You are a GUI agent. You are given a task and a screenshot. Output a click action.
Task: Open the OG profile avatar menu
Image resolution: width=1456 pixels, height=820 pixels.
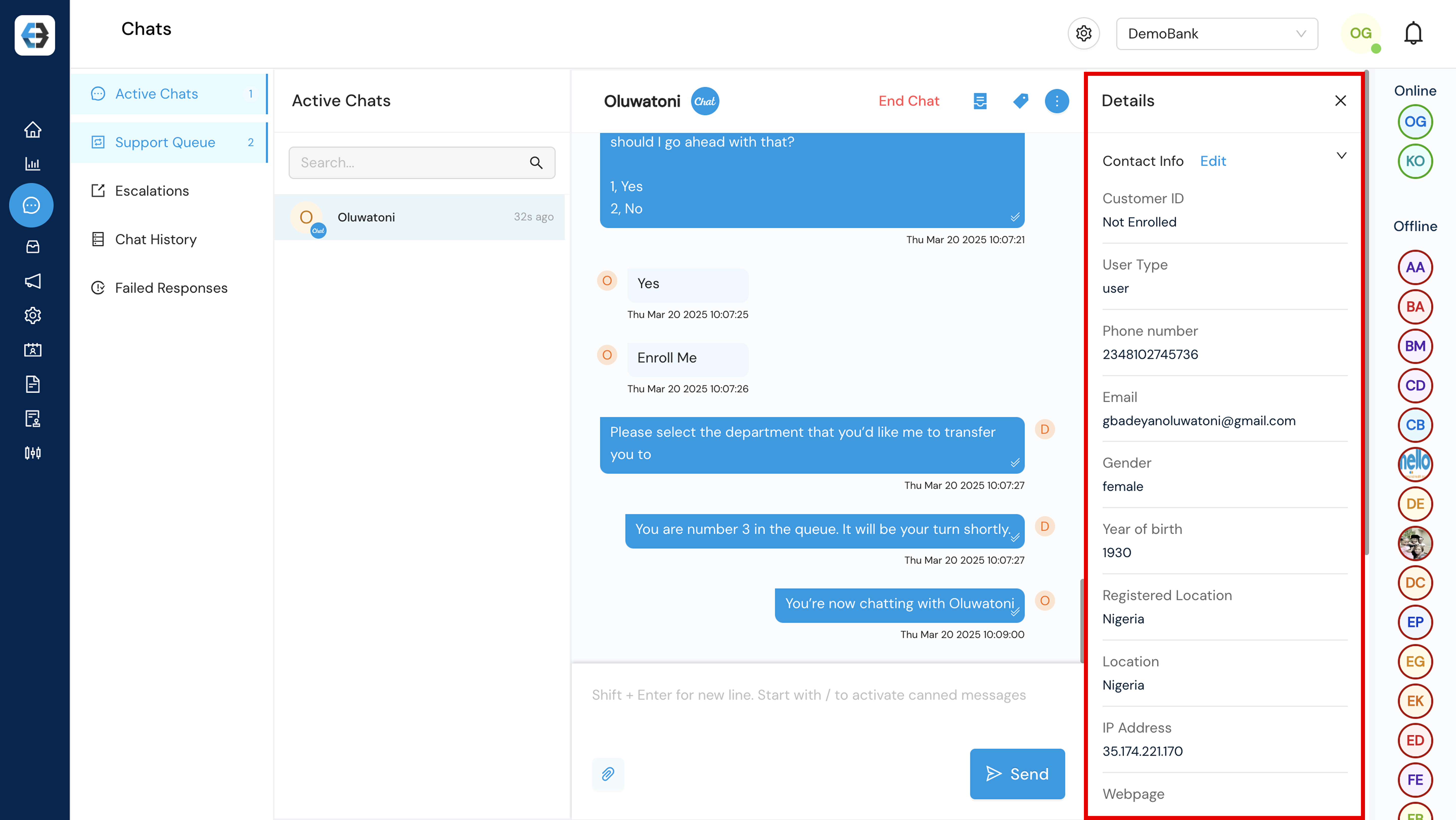coord(1360,34)
